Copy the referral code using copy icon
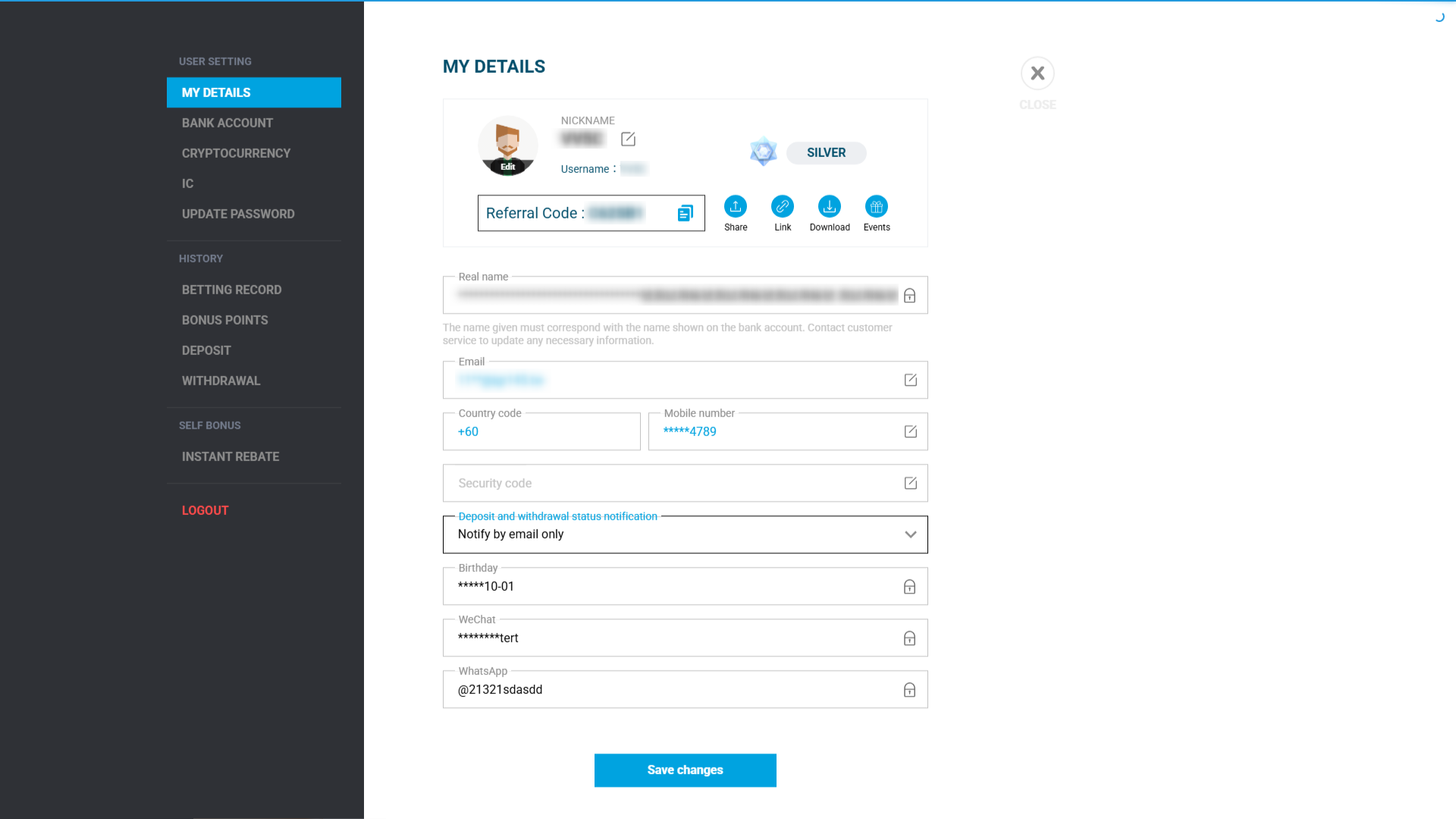 tap(685, 213)
